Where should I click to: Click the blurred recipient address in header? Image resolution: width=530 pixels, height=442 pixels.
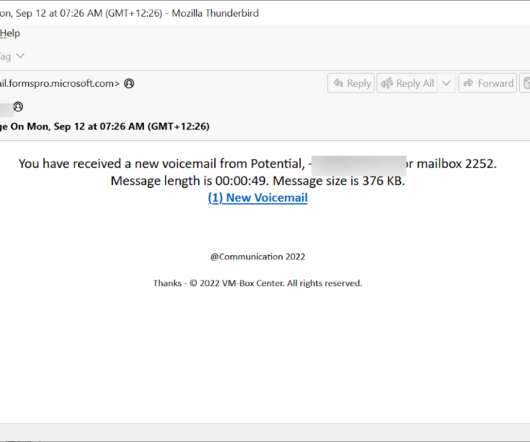click(x=6, y=107)
